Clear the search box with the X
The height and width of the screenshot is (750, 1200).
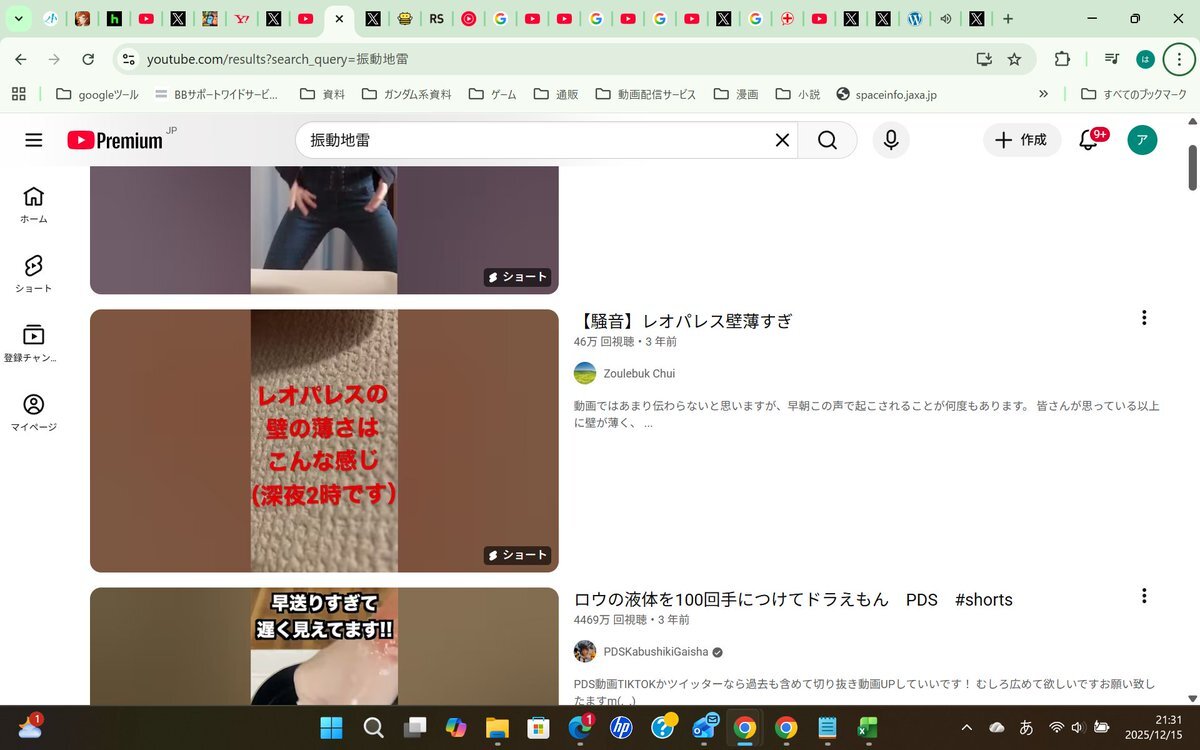pos(782,140)
